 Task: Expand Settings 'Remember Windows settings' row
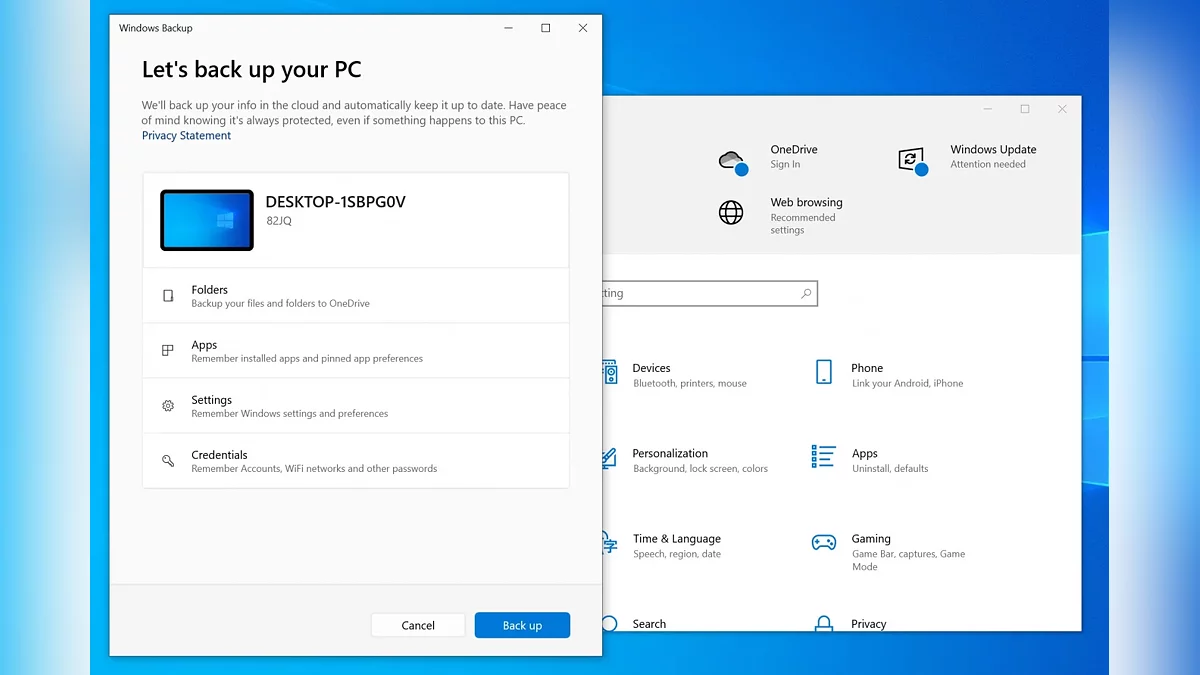(356, 406)
